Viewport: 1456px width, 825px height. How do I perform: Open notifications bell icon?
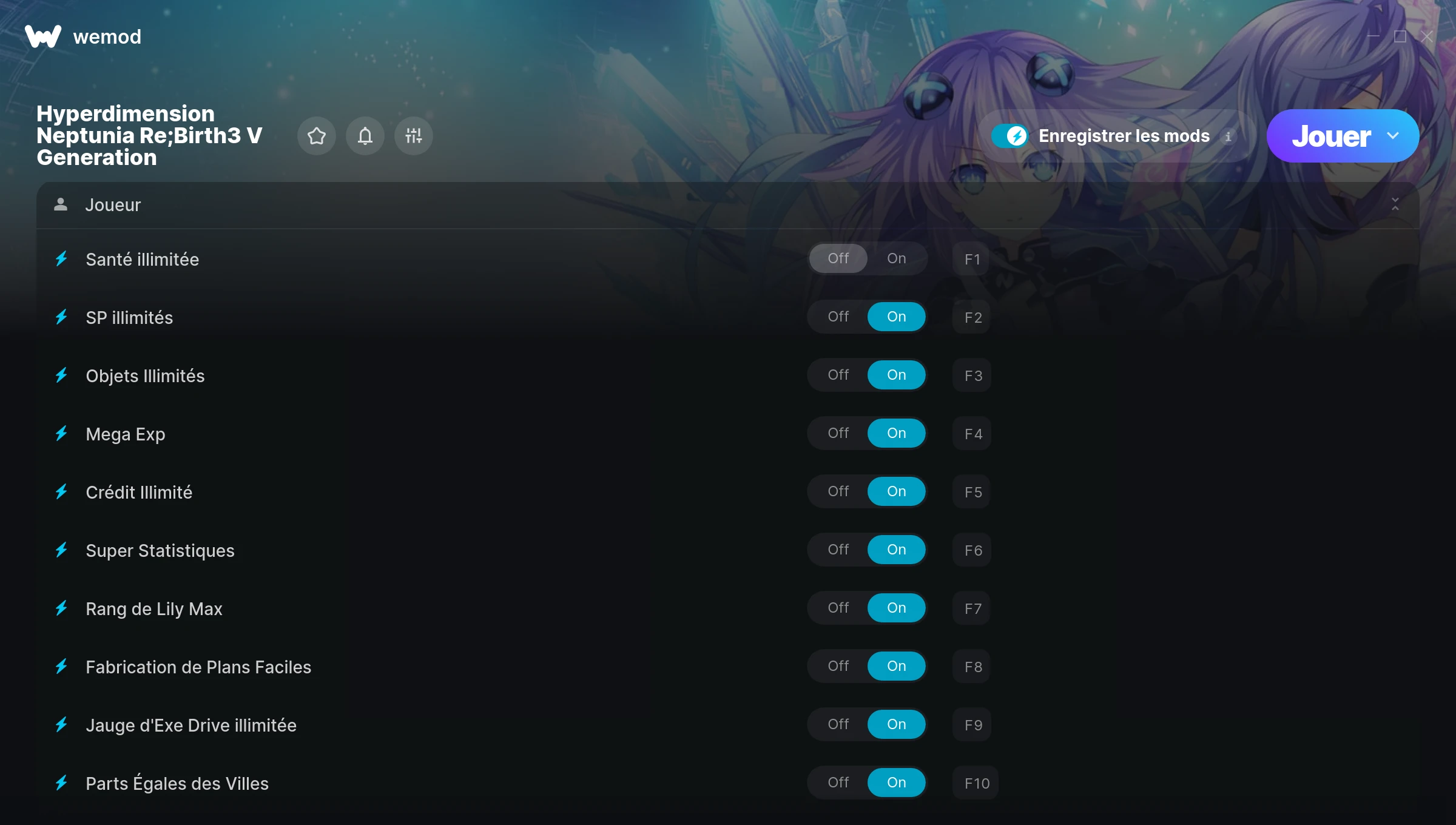(x=365, y=136)
